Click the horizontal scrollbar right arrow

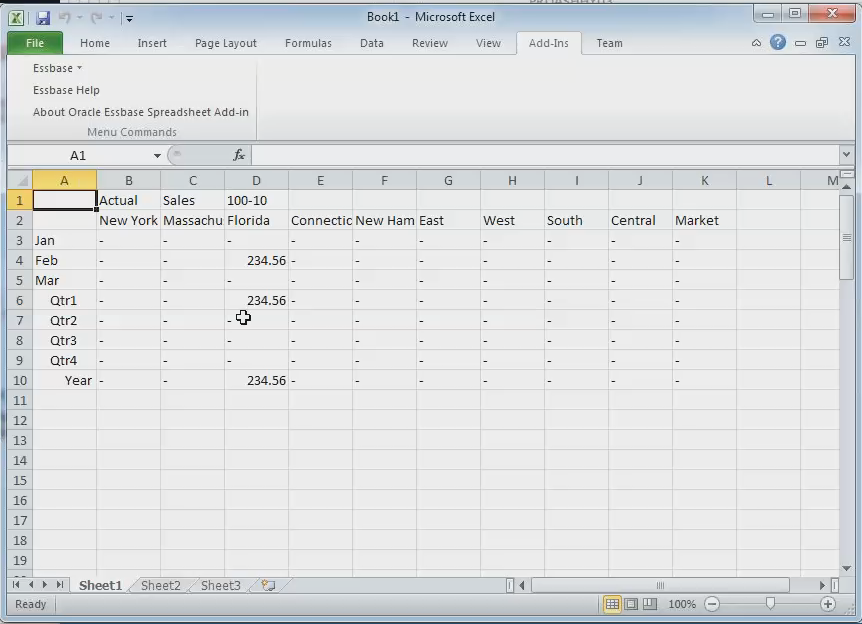coord(822,586)
